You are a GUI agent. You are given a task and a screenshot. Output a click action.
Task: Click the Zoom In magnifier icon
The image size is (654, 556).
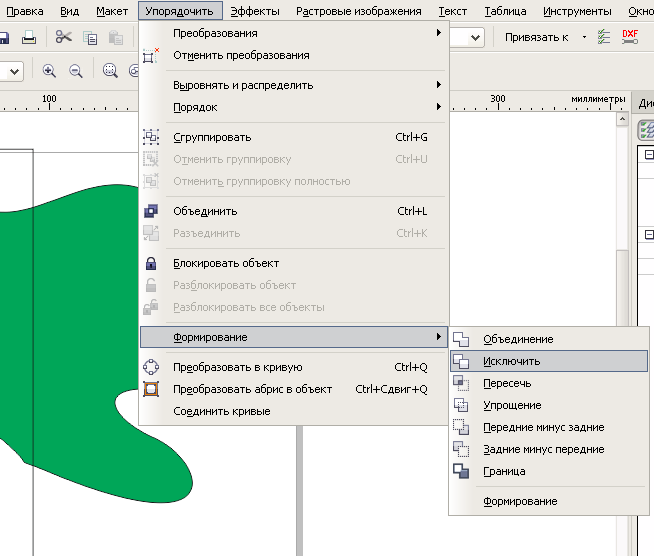pos(49,70)
